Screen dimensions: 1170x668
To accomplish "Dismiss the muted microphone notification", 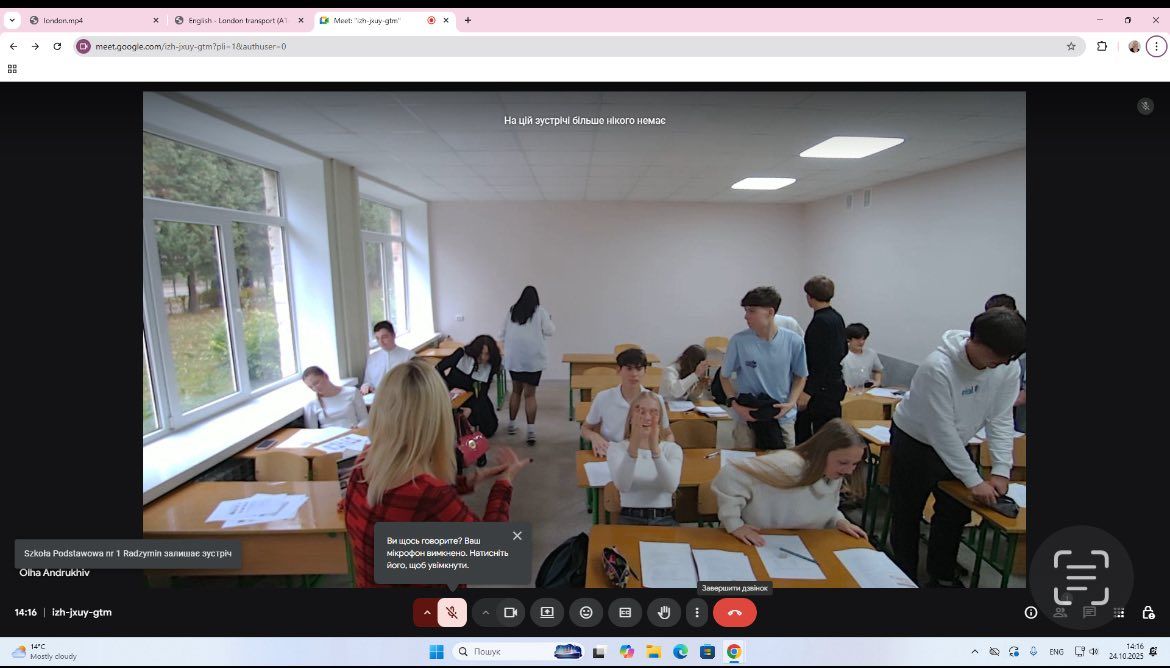I will (517, 536).
